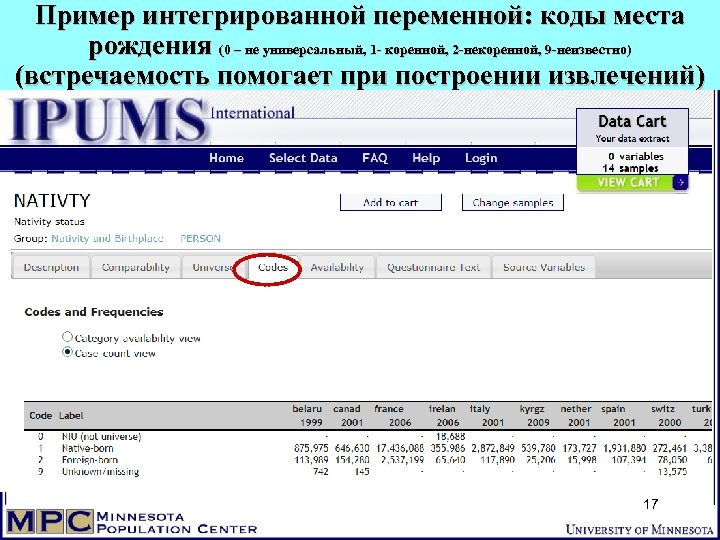Click the canad 2001 column header
The width and height of the screenshot is (720, 540).
pos(347,416)
